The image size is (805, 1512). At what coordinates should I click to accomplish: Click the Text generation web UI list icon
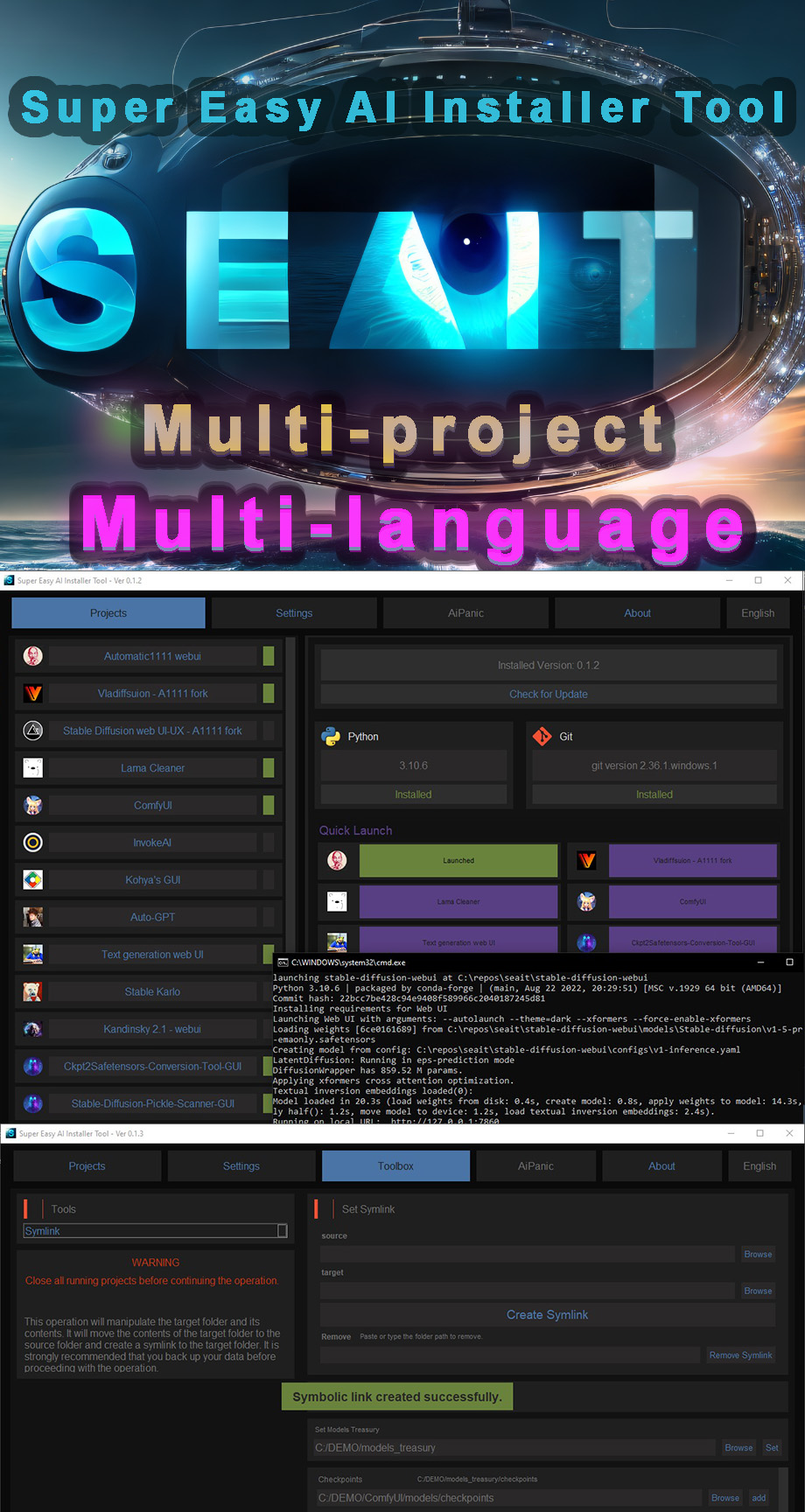[33, 955]
